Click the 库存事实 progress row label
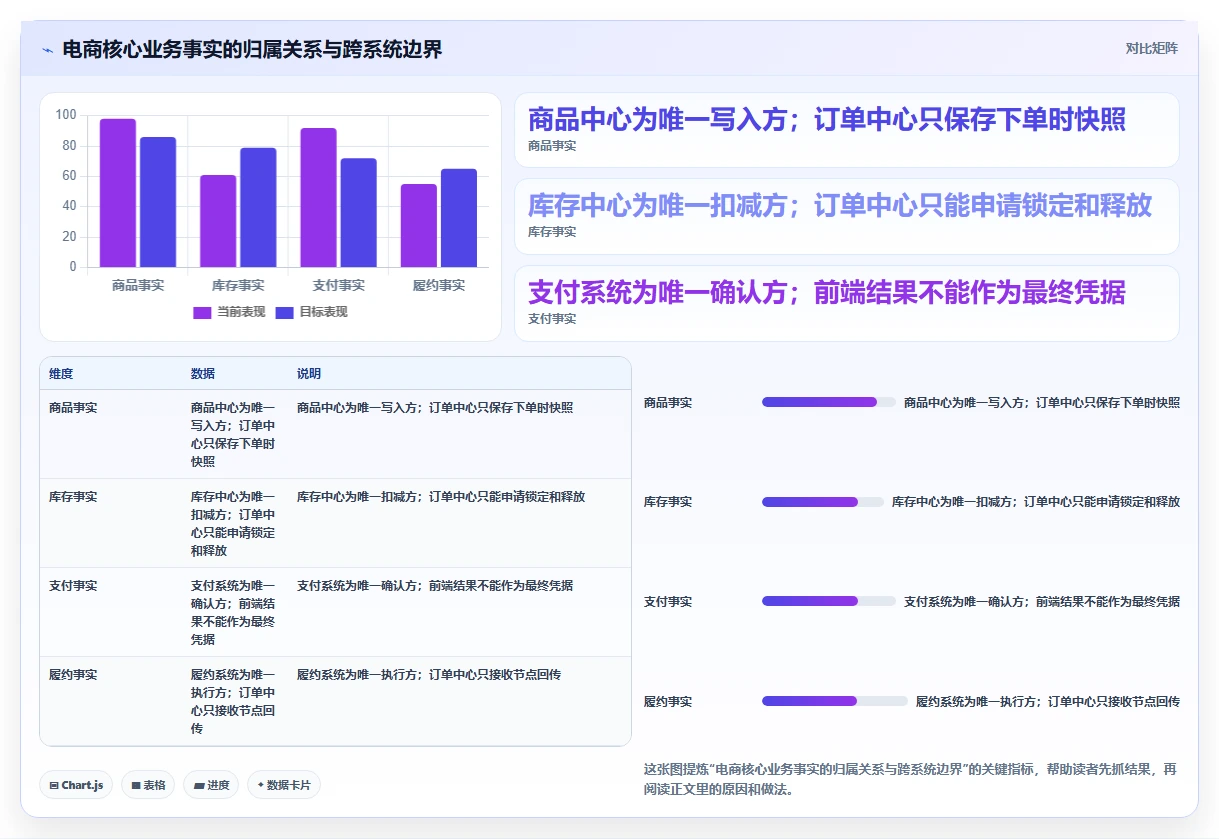 pyautogui.click(x=668, y=502)
